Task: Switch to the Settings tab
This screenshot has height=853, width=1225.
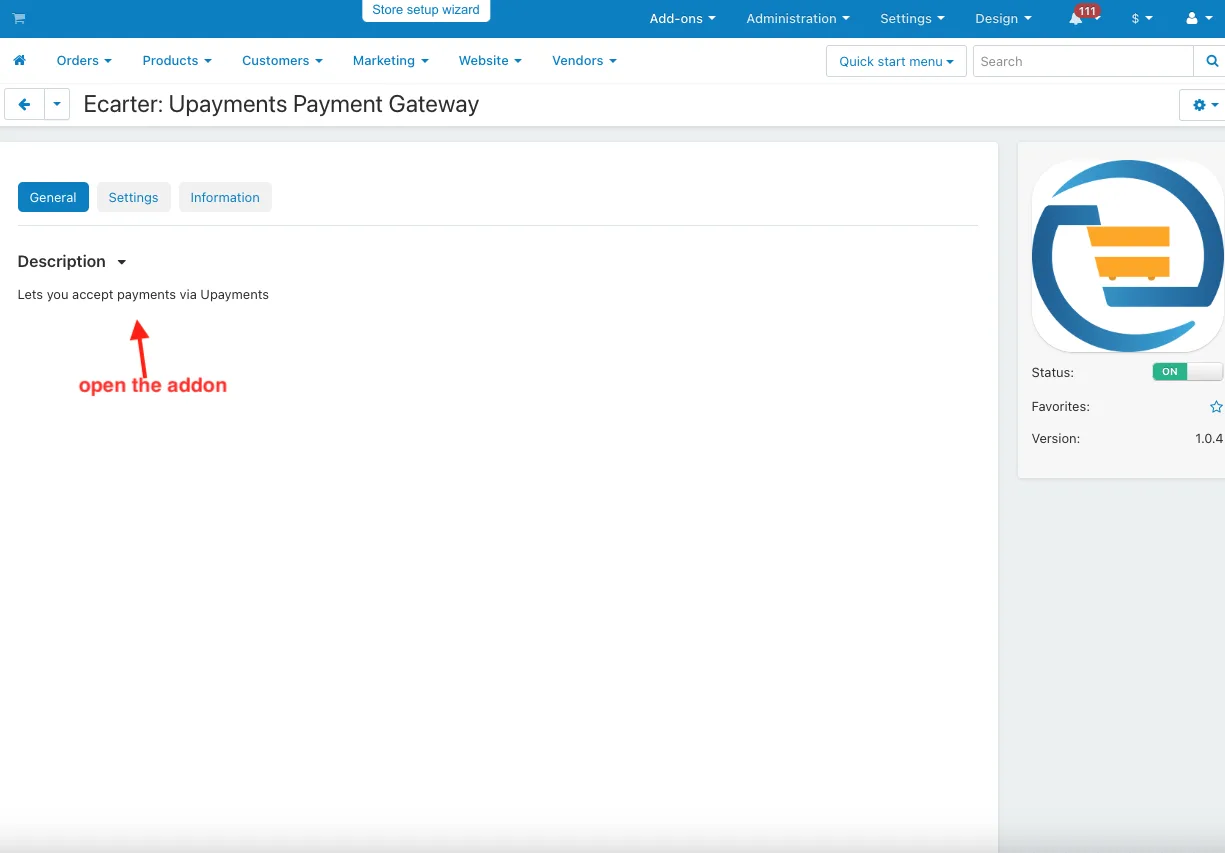Action: pyautogui.click(x=133, y=197)
